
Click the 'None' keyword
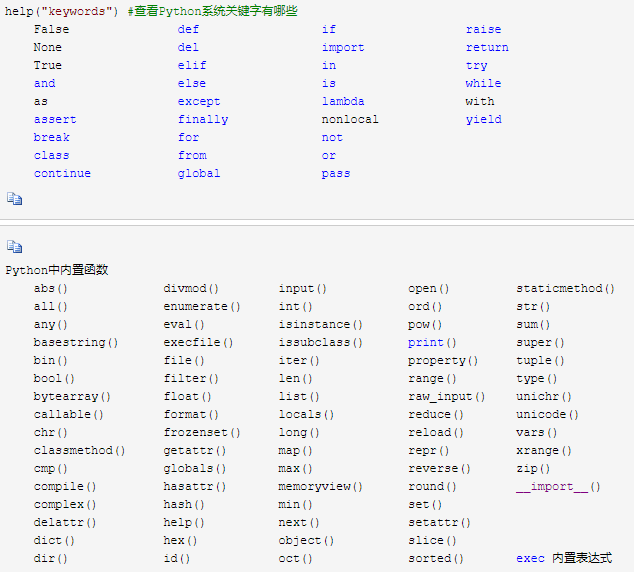[48, 47]
